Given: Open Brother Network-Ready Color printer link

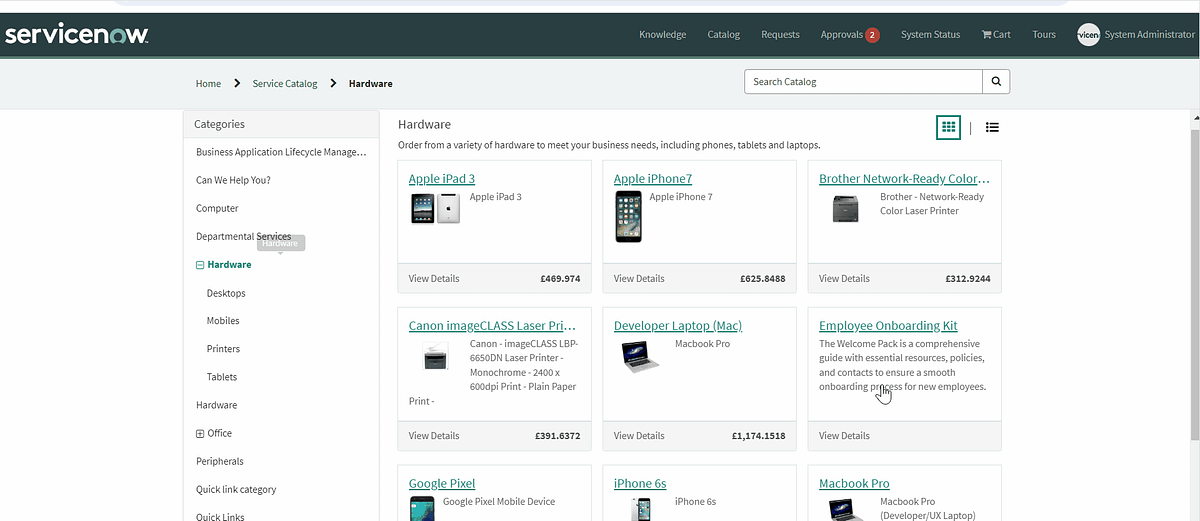Looking at the screenshot, I should tap(905, 179).
